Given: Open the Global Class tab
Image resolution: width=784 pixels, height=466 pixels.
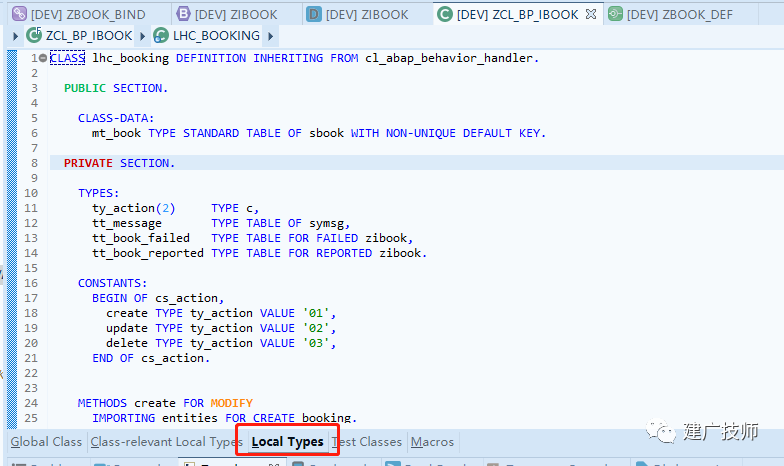Looking at the screenshot, I should tap(46, 442).
